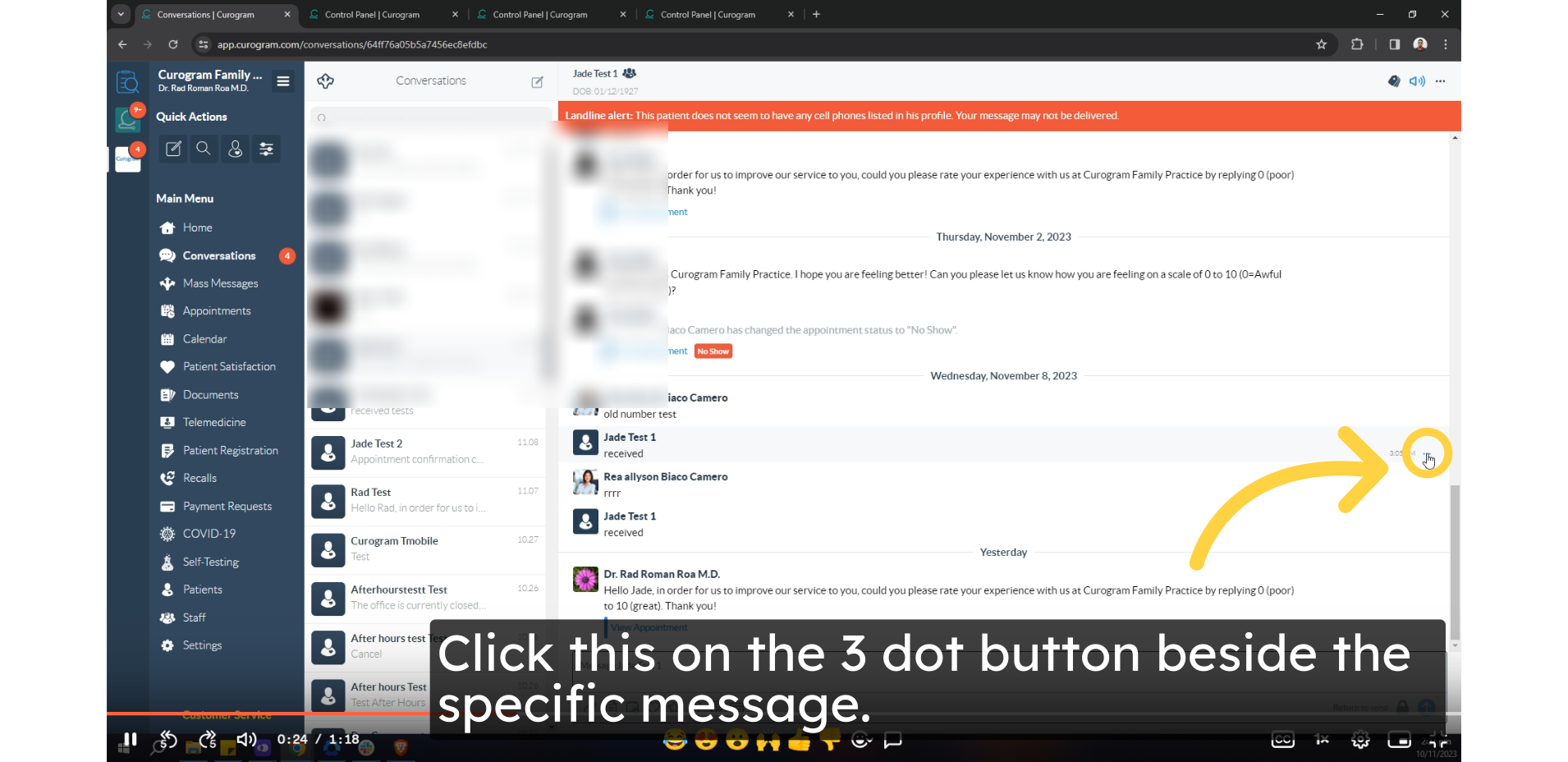
Task: Open COVID-19 in the sidebar
Action: tap(209, 534)
